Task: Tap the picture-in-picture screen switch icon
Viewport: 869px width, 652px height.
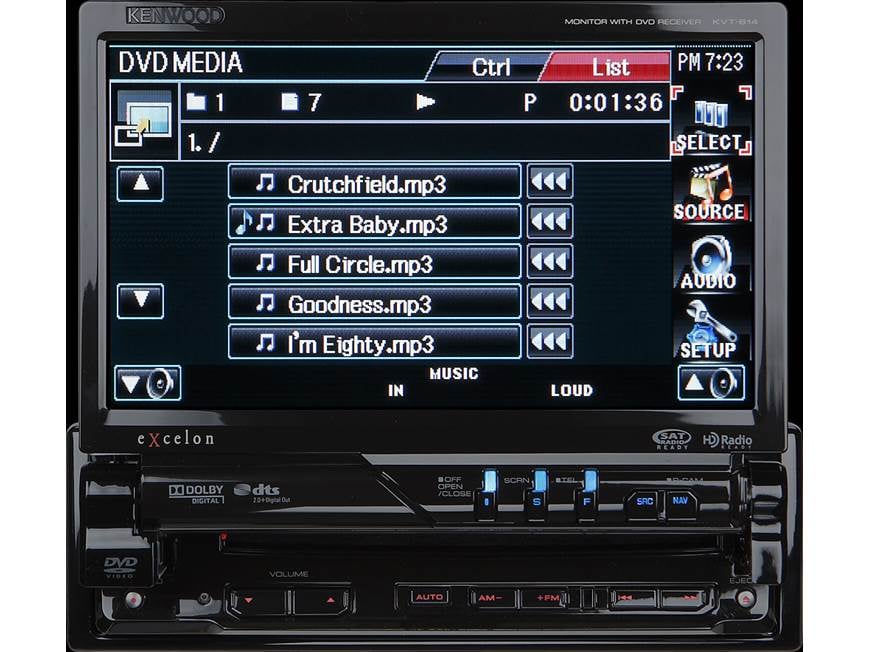Action: (144, 121)
